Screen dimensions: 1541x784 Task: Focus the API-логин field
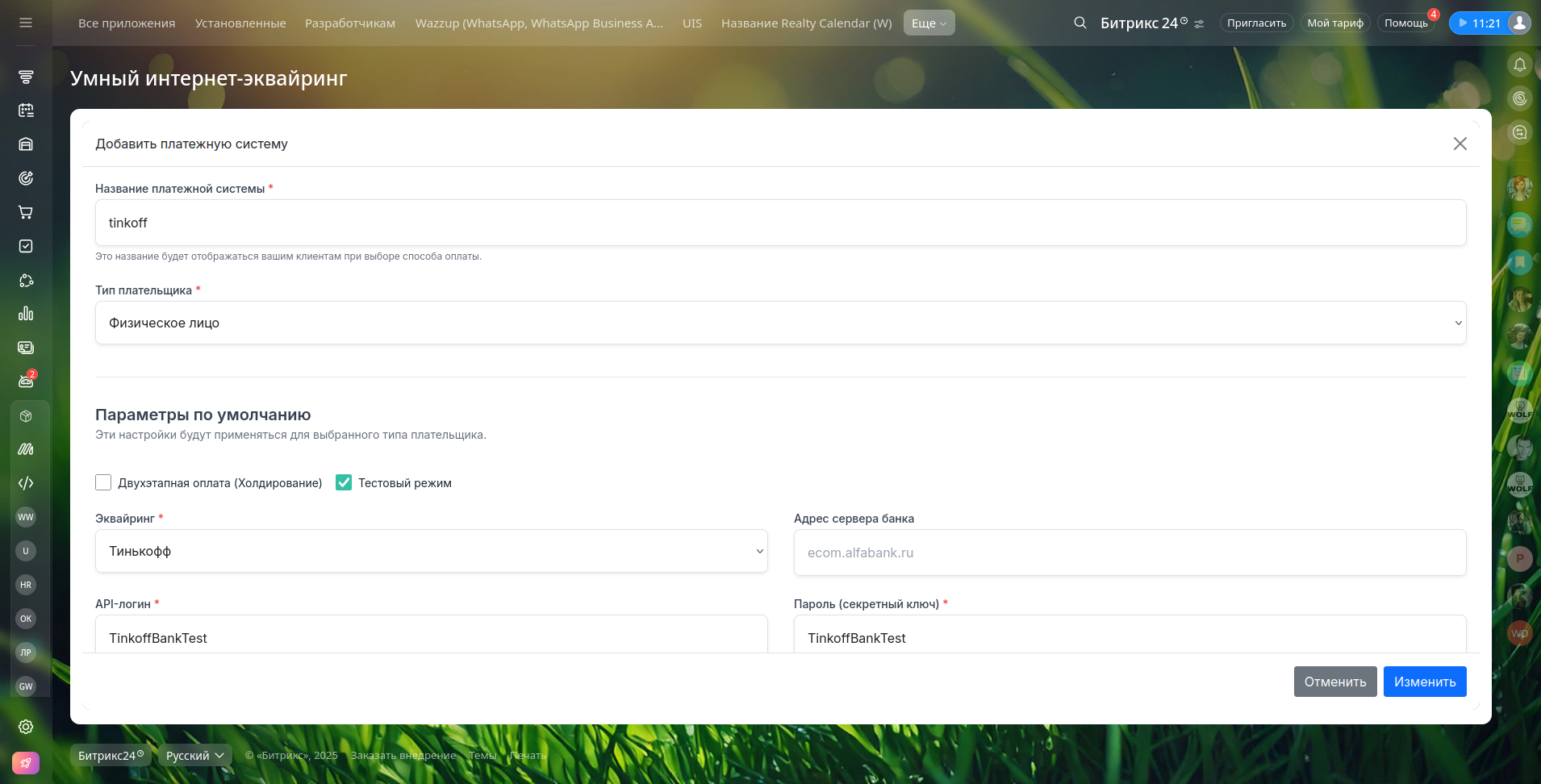coord(431,635)
